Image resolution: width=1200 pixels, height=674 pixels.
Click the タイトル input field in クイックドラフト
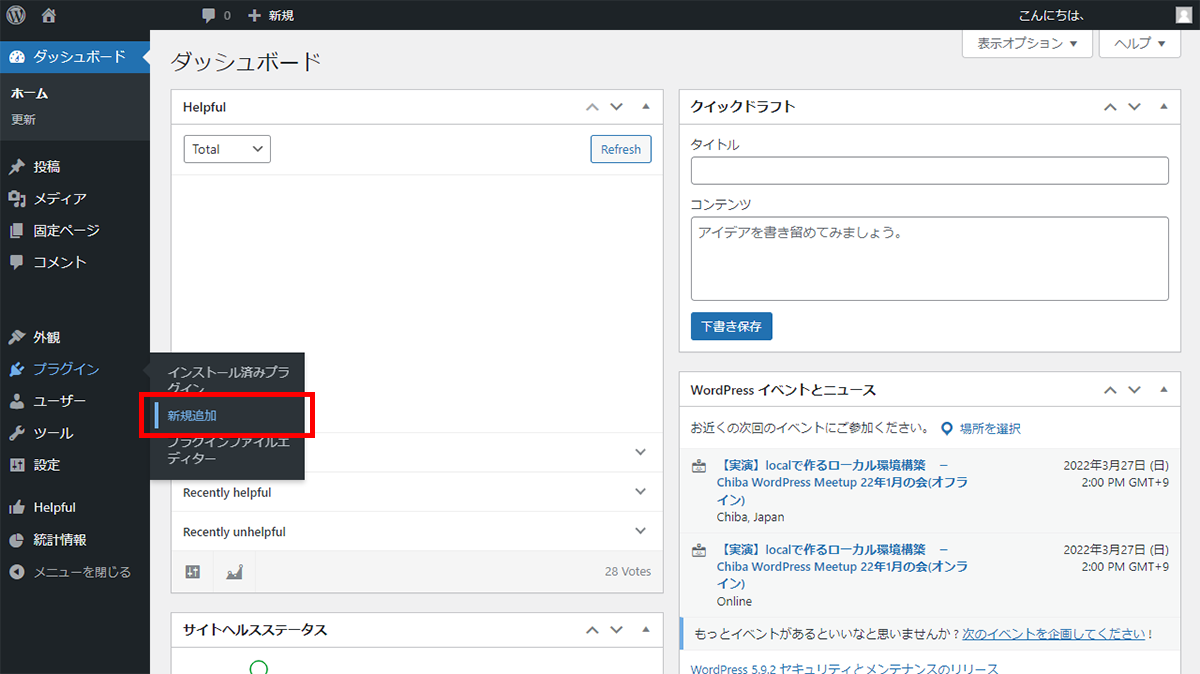tap(929, 170)
